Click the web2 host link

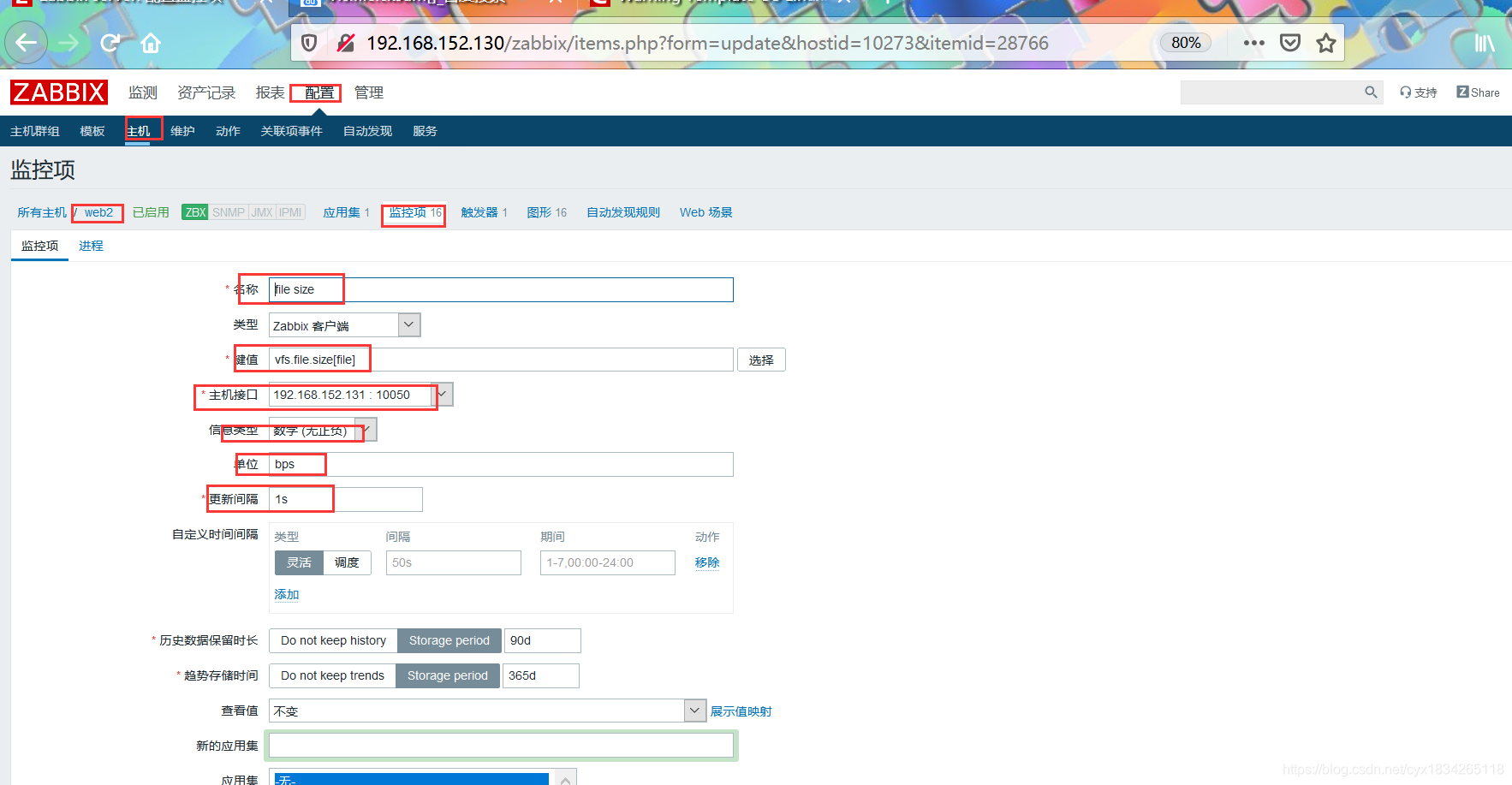point(98,212)
